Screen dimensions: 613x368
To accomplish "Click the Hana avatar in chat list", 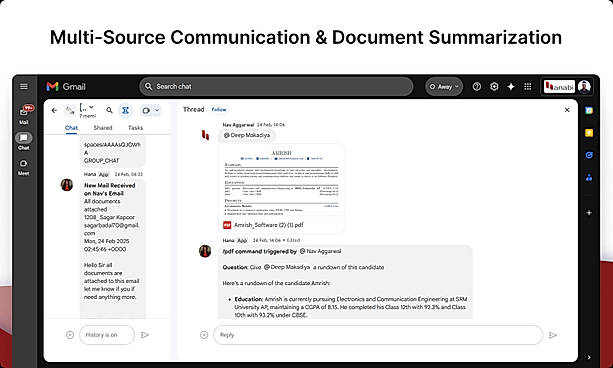I will (67, 185).
